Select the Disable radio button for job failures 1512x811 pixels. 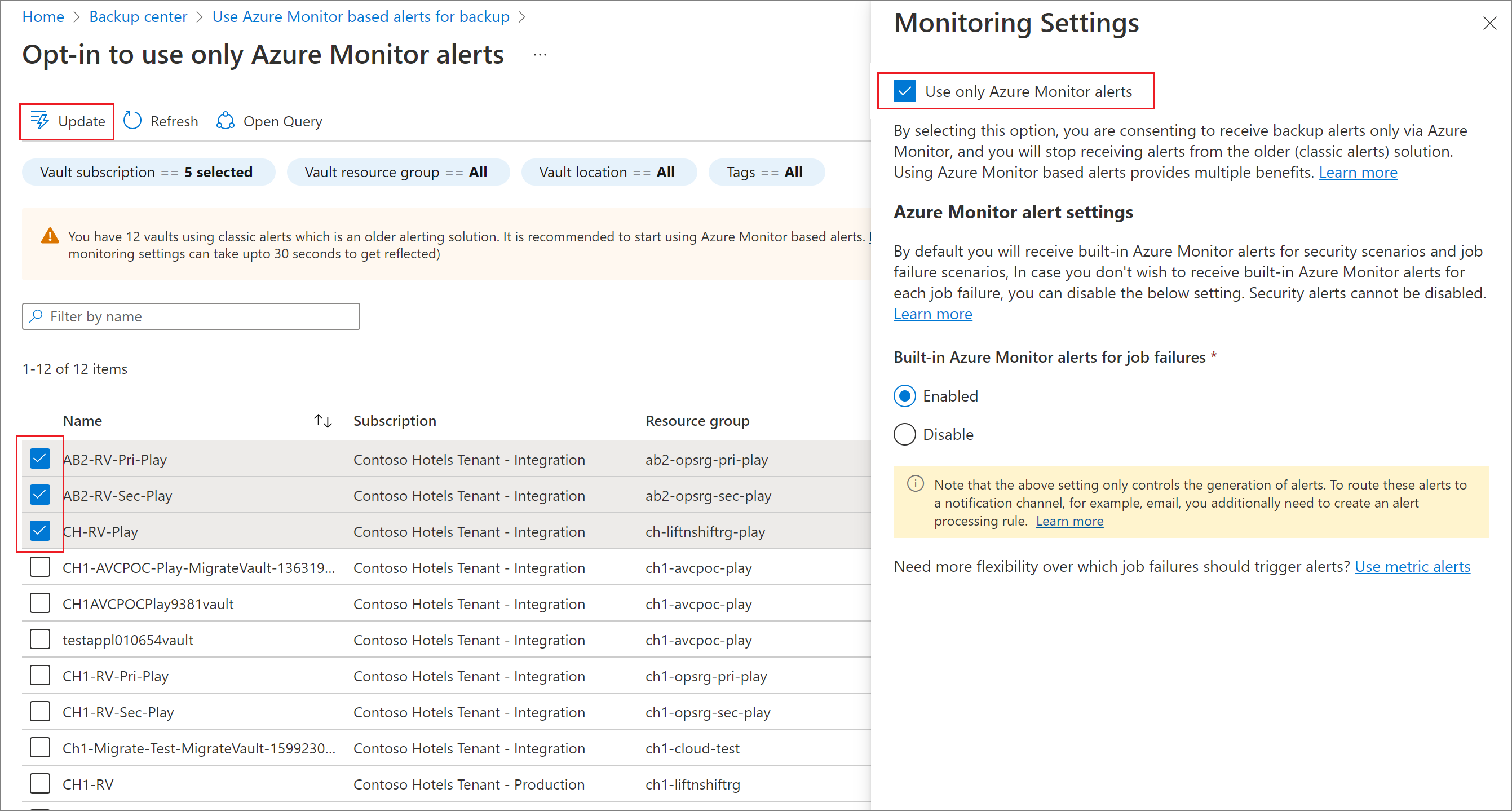pos(906,433)
